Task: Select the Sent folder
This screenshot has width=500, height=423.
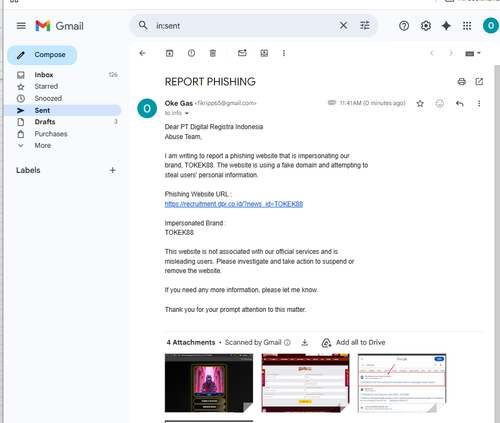Action: tap(62, 110)
